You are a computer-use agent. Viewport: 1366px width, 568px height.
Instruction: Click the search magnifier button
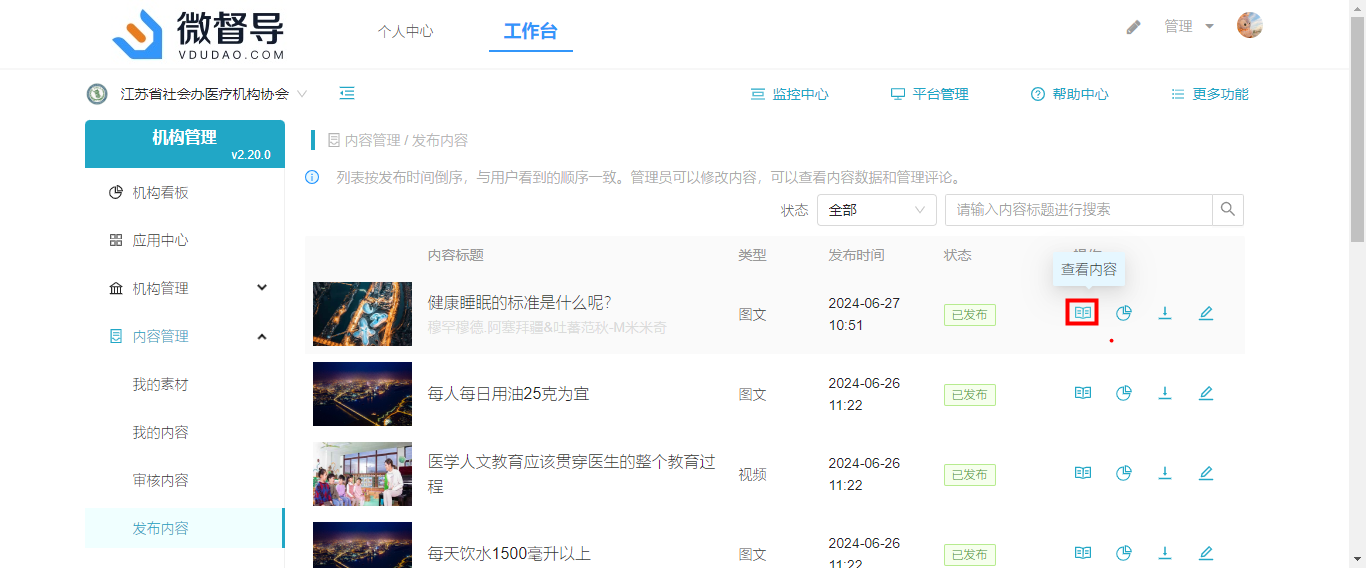point(1228,210)
